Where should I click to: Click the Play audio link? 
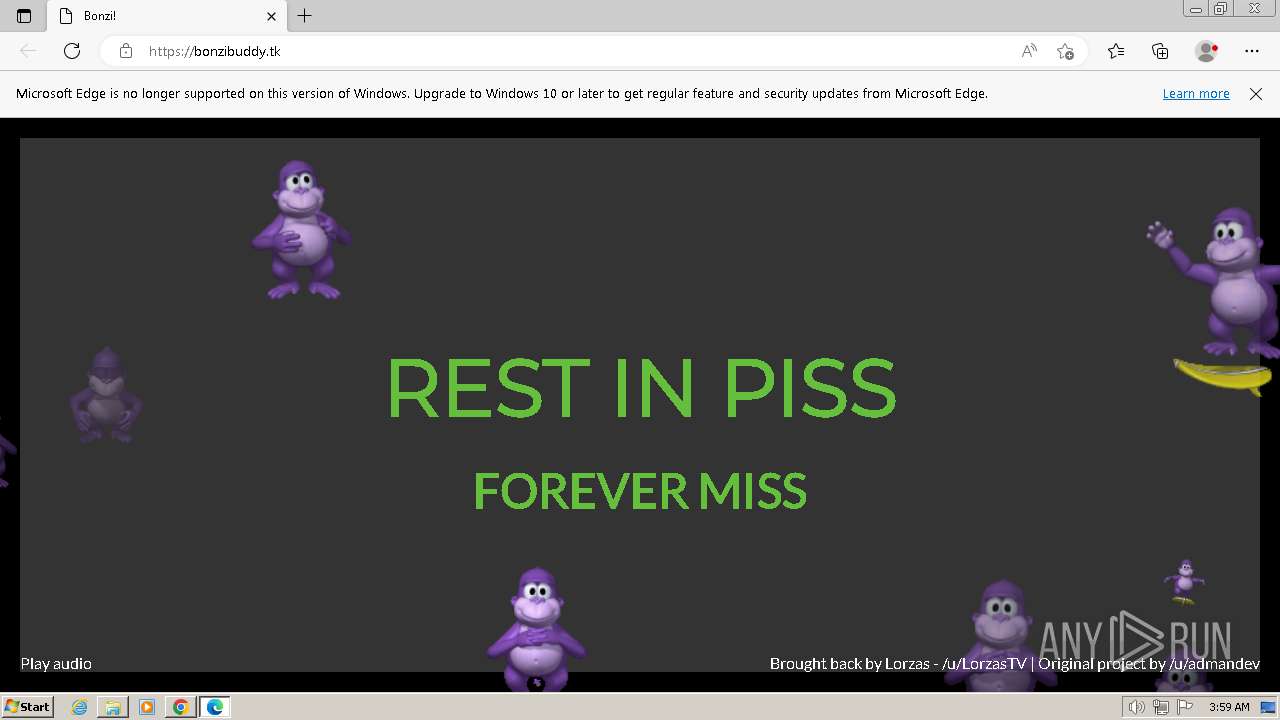point(56,663)
